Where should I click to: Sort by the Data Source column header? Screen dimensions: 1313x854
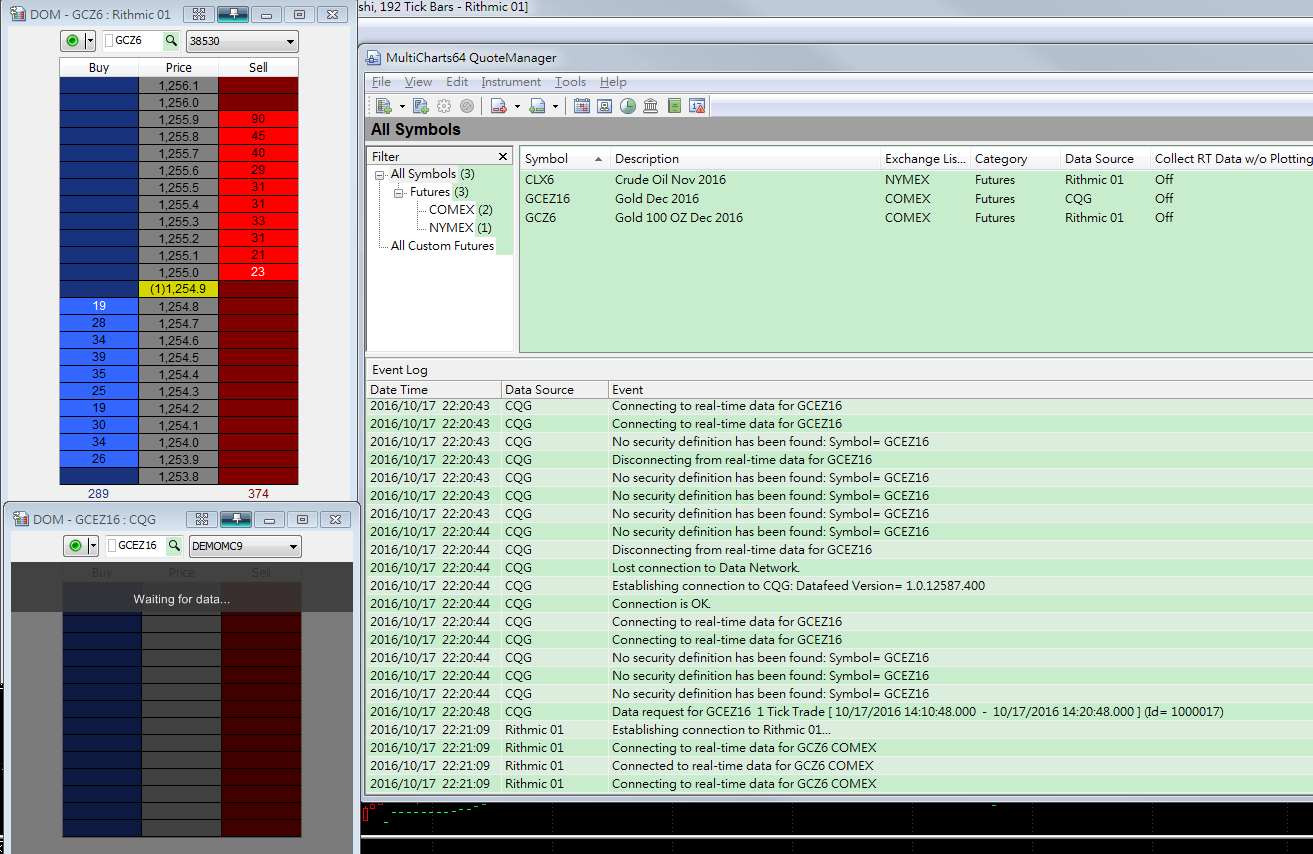[x=1104, y=159]
